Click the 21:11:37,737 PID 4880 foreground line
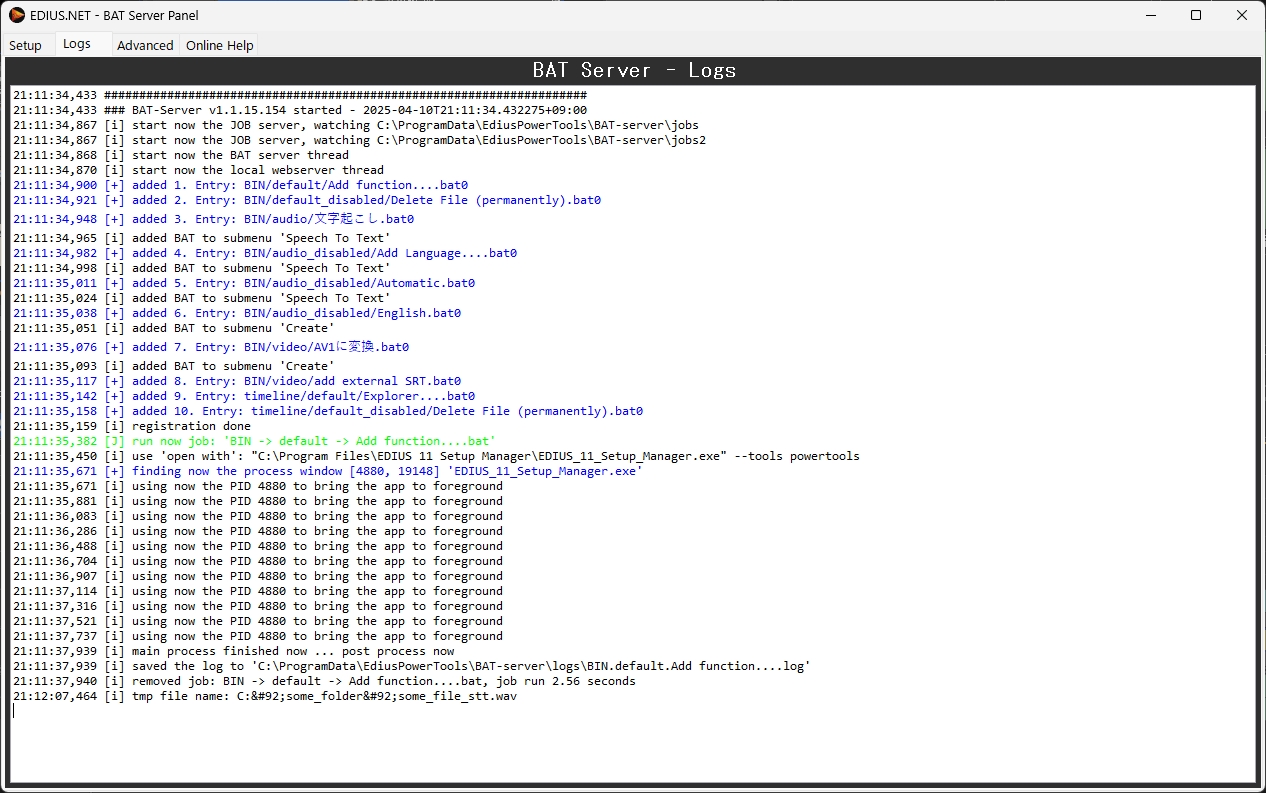Screen dimensions: 1266x793 (x=258, y=636)
